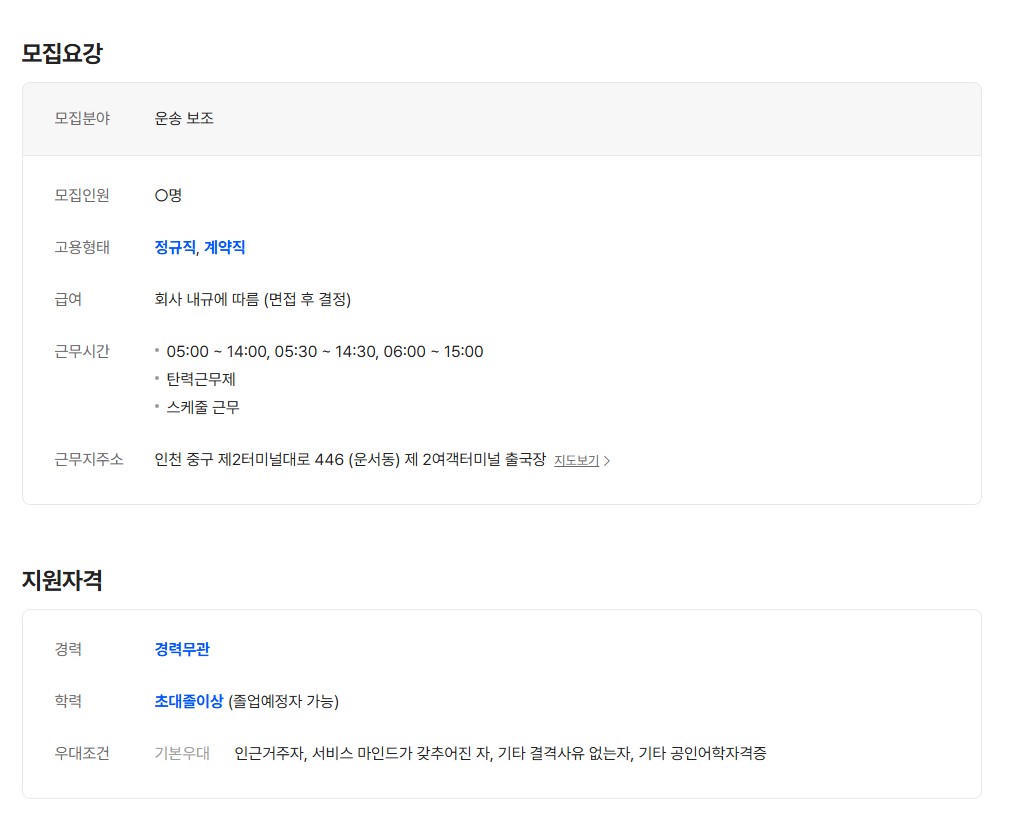Click the 모집인원 row label

pyautogui.click(x=82, y=195)
